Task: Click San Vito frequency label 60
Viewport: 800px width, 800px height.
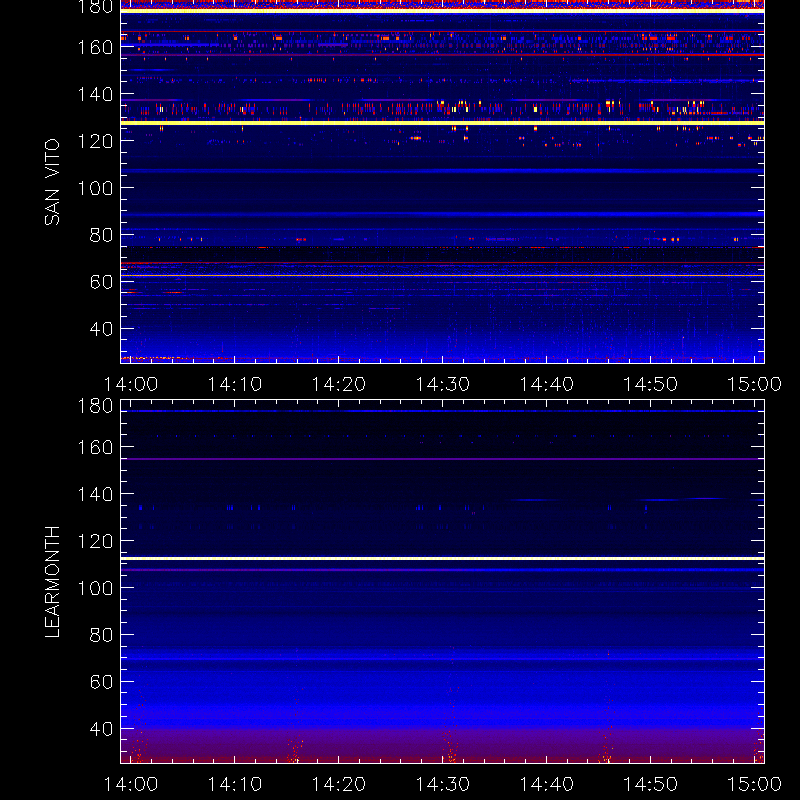Action: click(101, 282)
